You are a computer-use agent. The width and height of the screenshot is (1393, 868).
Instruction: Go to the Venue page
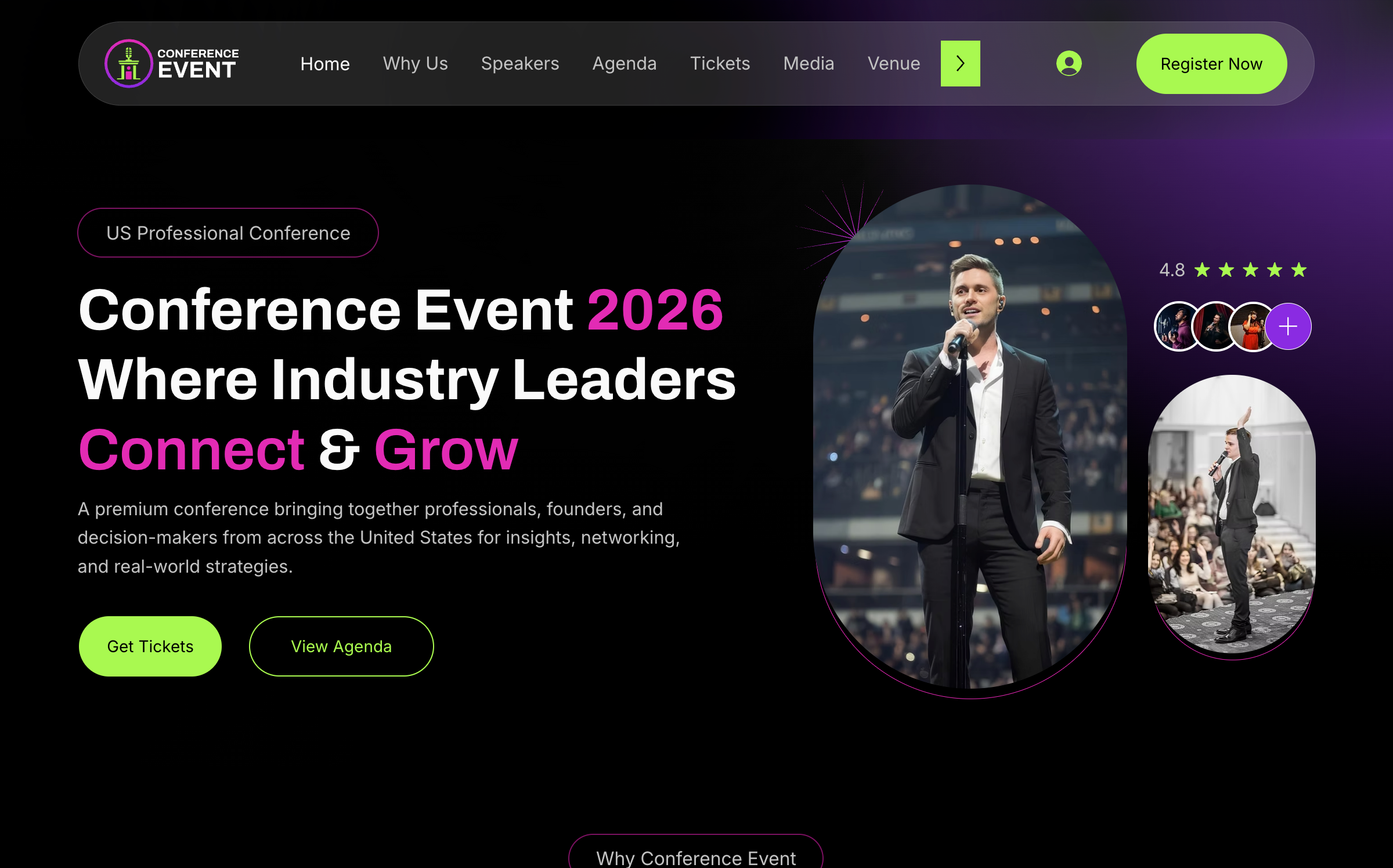coord(894,64)
